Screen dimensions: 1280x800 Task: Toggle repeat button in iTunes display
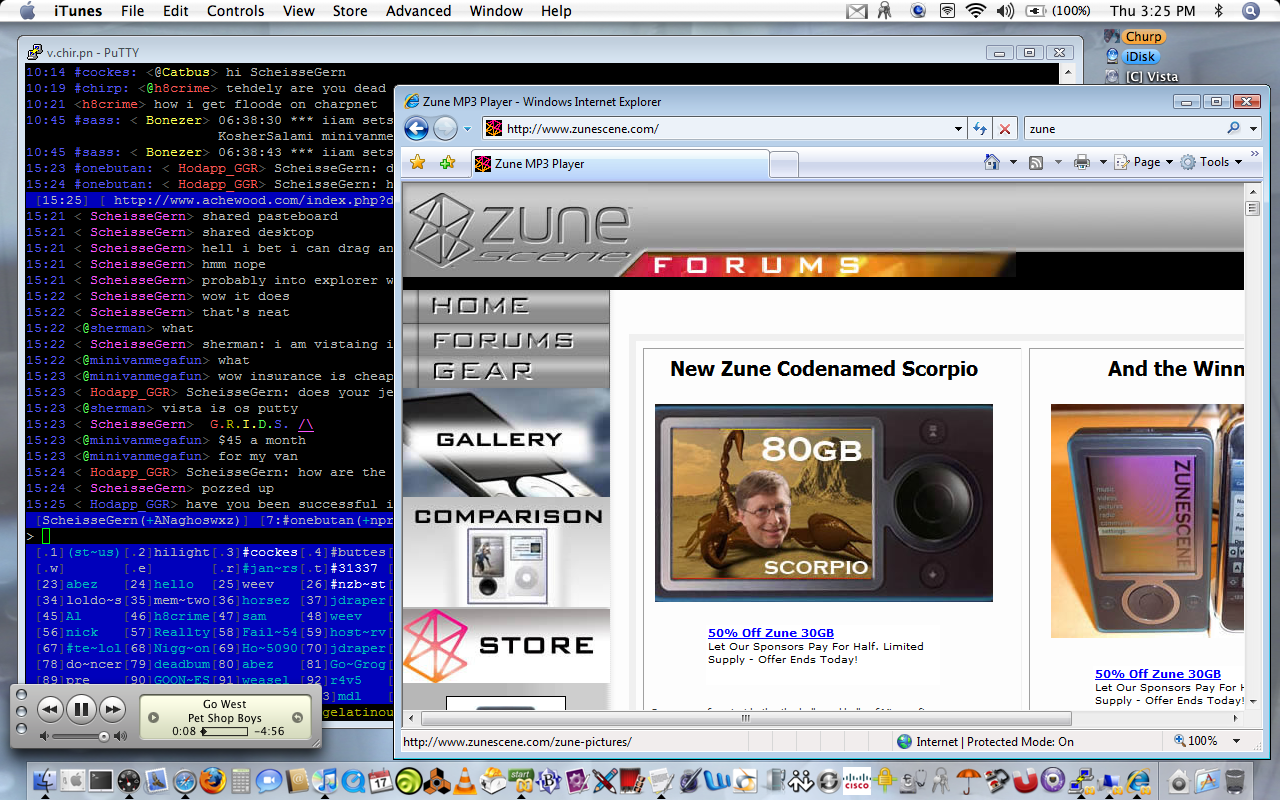[297, 718]
